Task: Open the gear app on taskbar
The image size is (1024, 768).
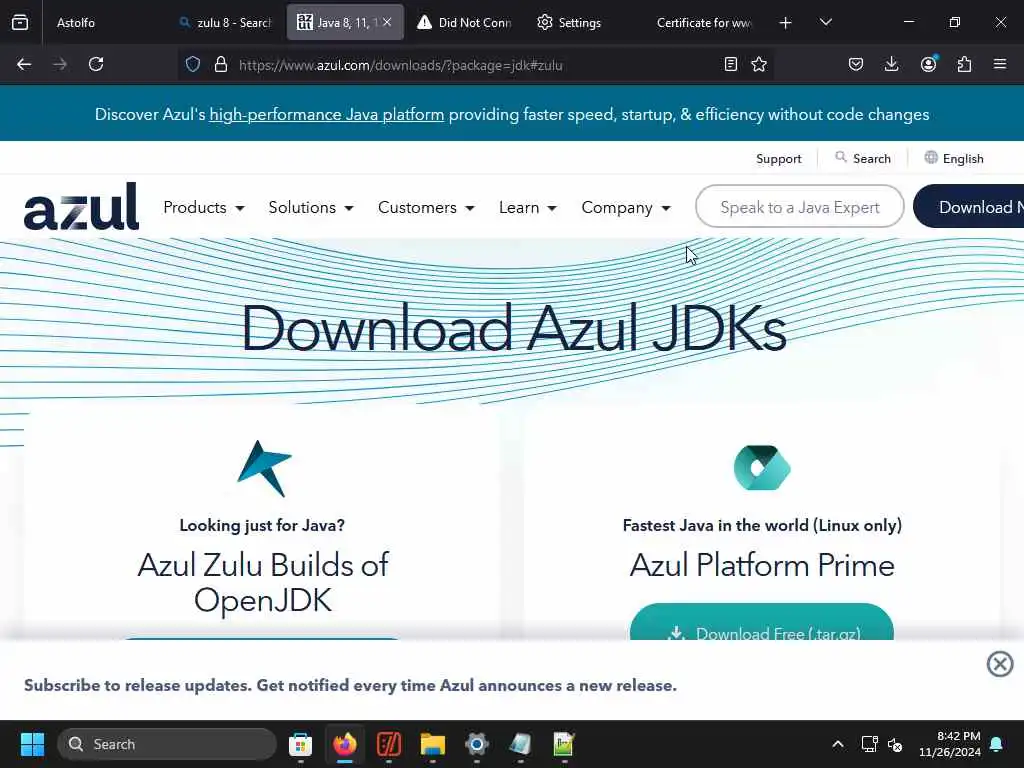Action: point(477,744)
